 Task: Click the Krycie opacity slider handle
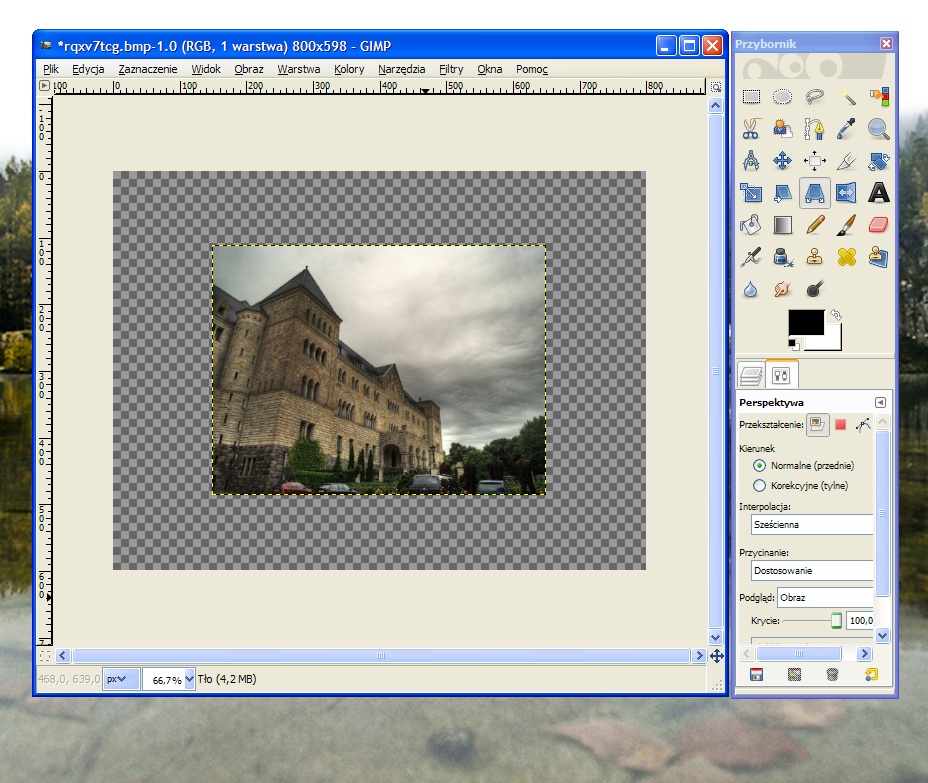[836, 621]
